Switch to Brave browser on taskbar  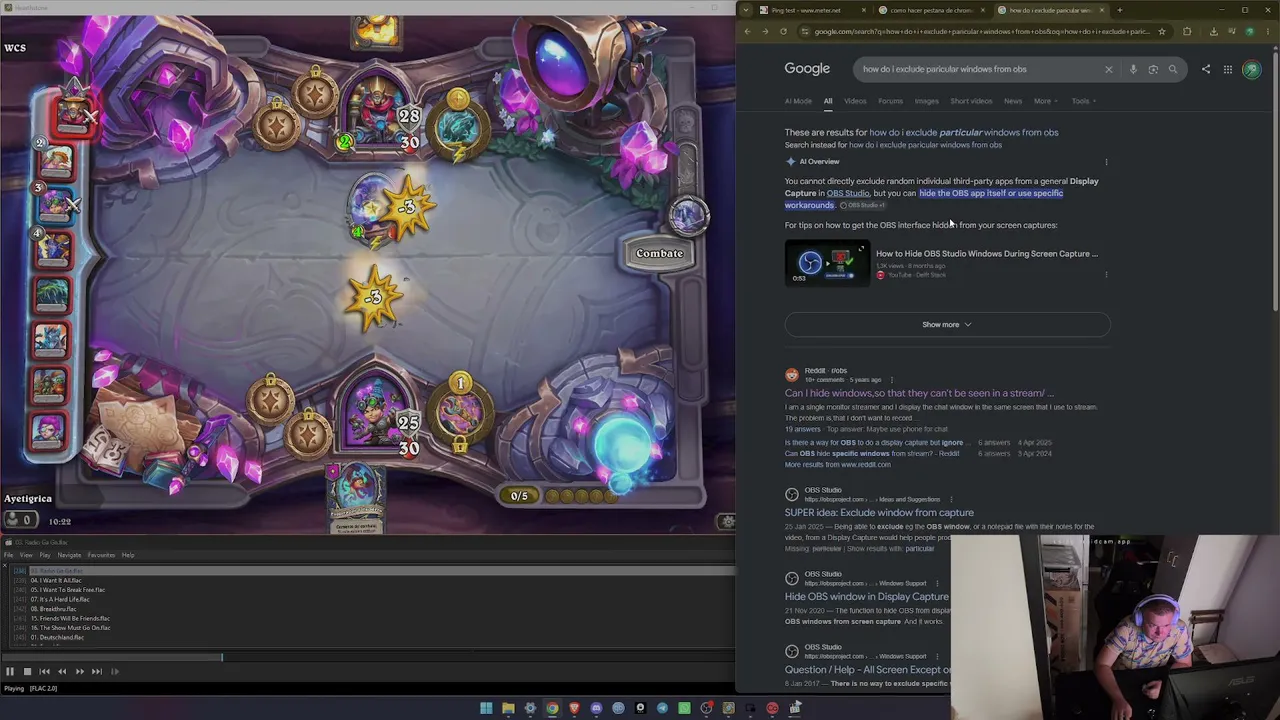(x=574, y=708)
